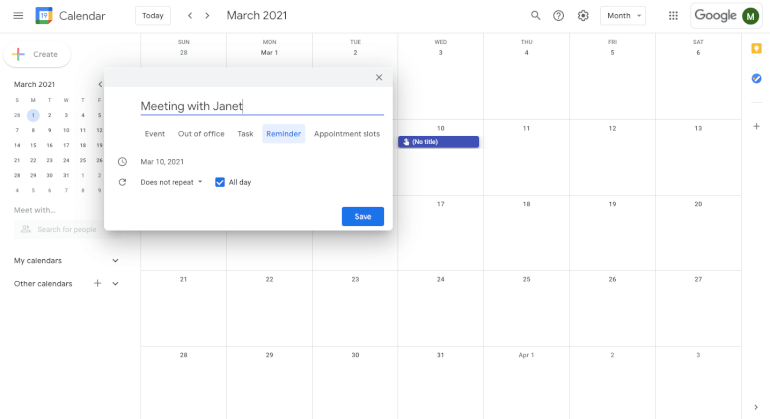Collapse the My calendars section

pyautogui.click(x=115, y=260)
